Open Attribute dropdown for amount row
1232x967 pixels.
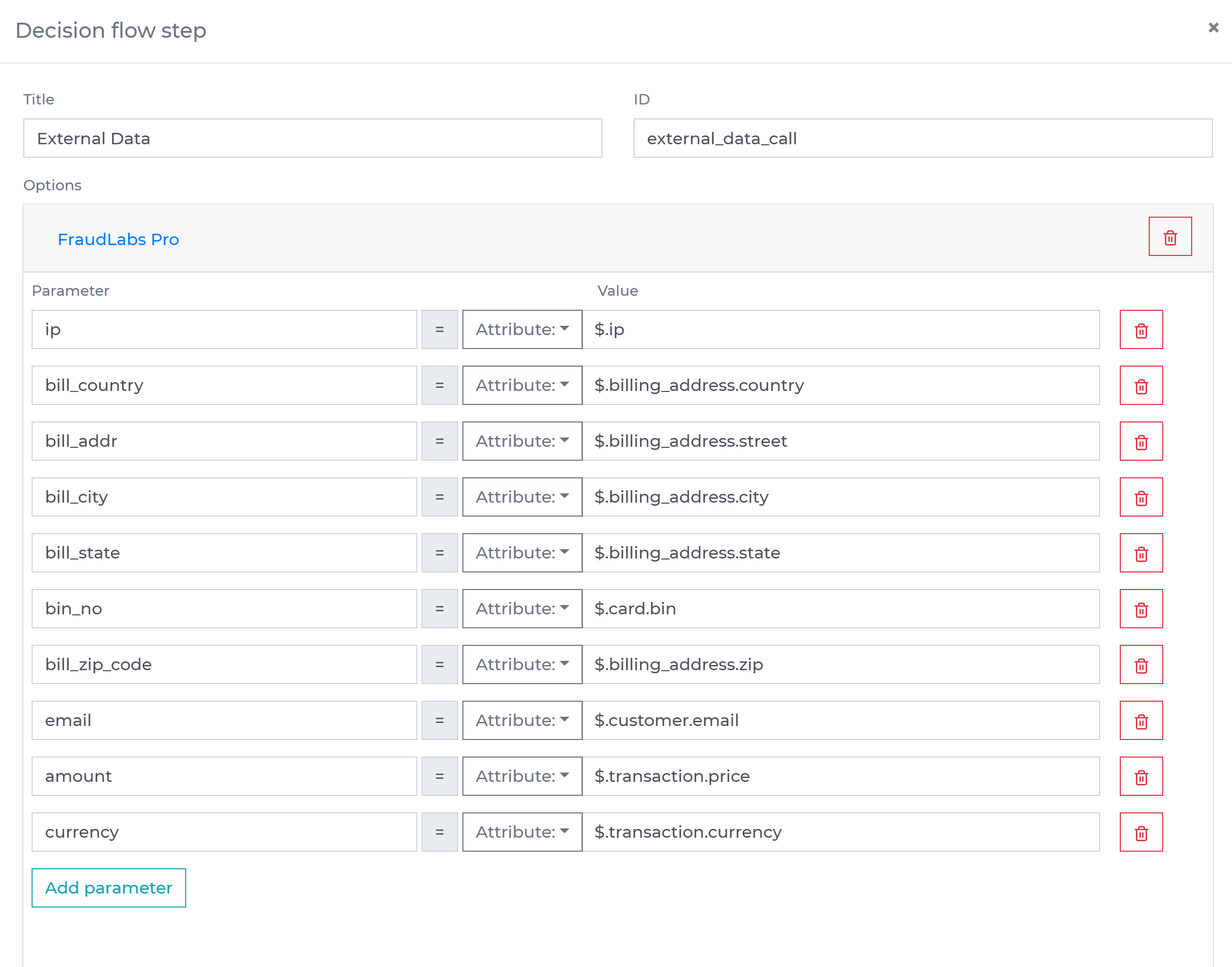pos(522,776)
